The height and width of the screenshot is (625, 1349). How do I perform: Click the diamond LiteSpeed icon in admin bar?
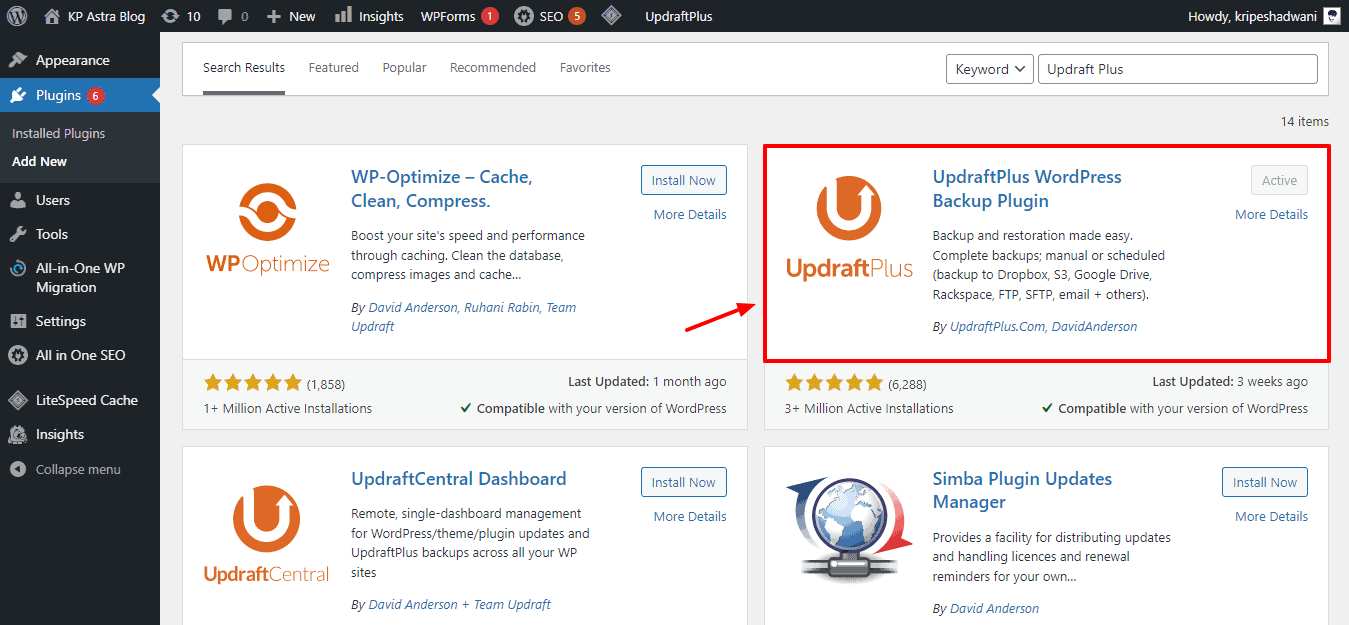coord(611,16)
